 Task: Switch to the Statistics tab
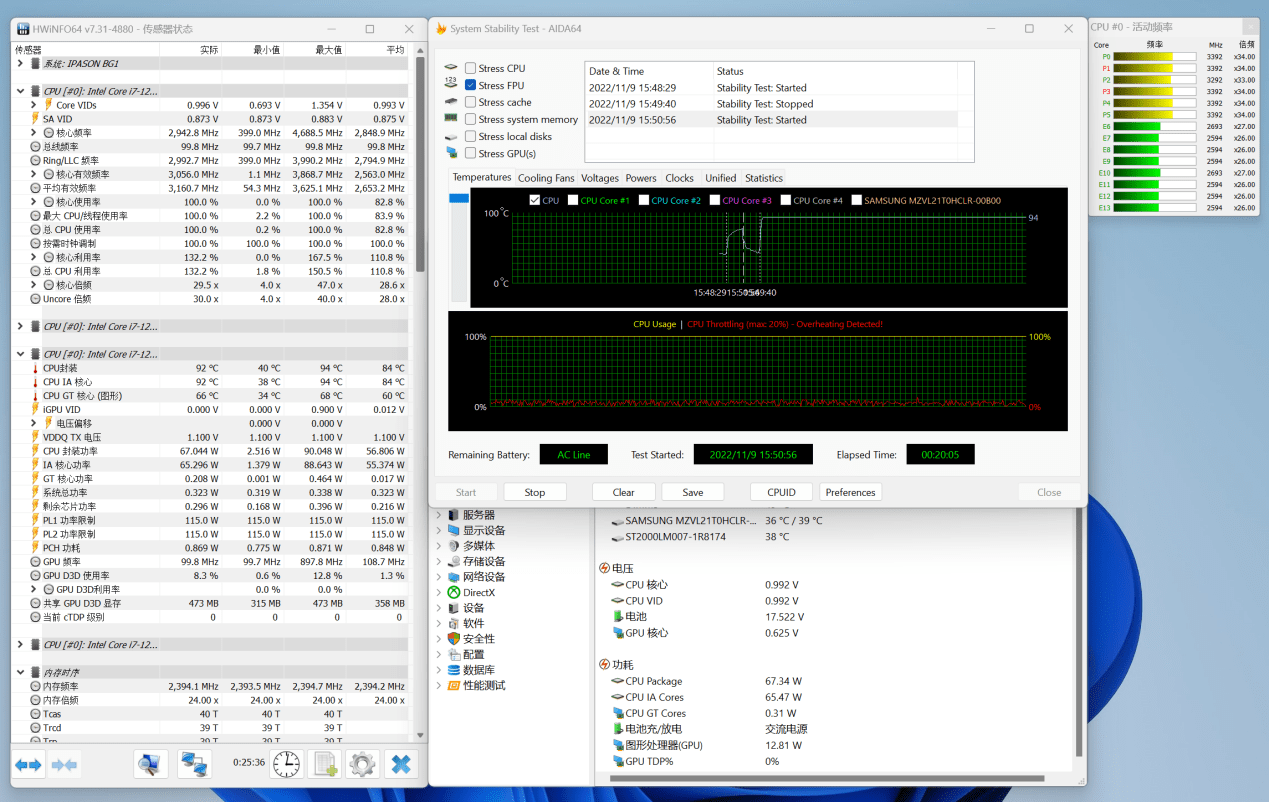pos(764,178)
